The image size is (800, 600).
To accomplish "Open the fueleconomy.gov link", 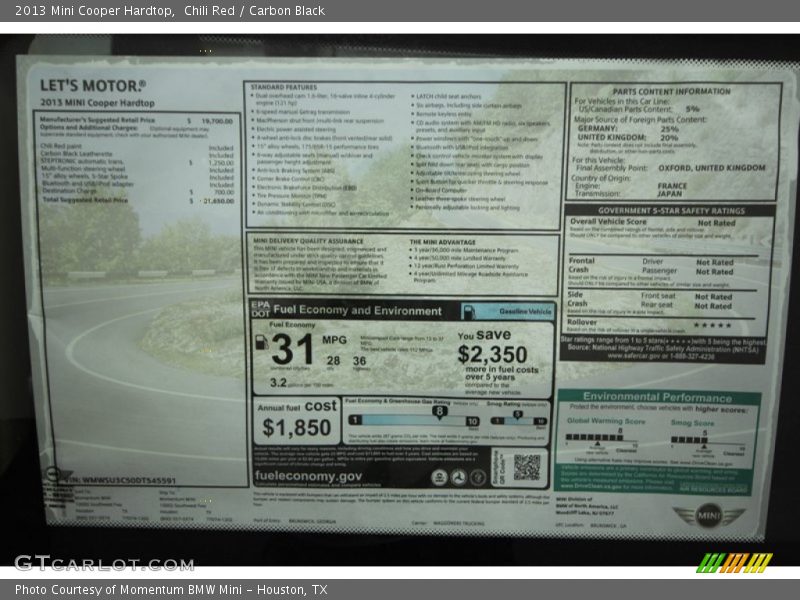I will click(x=308, y=477).
